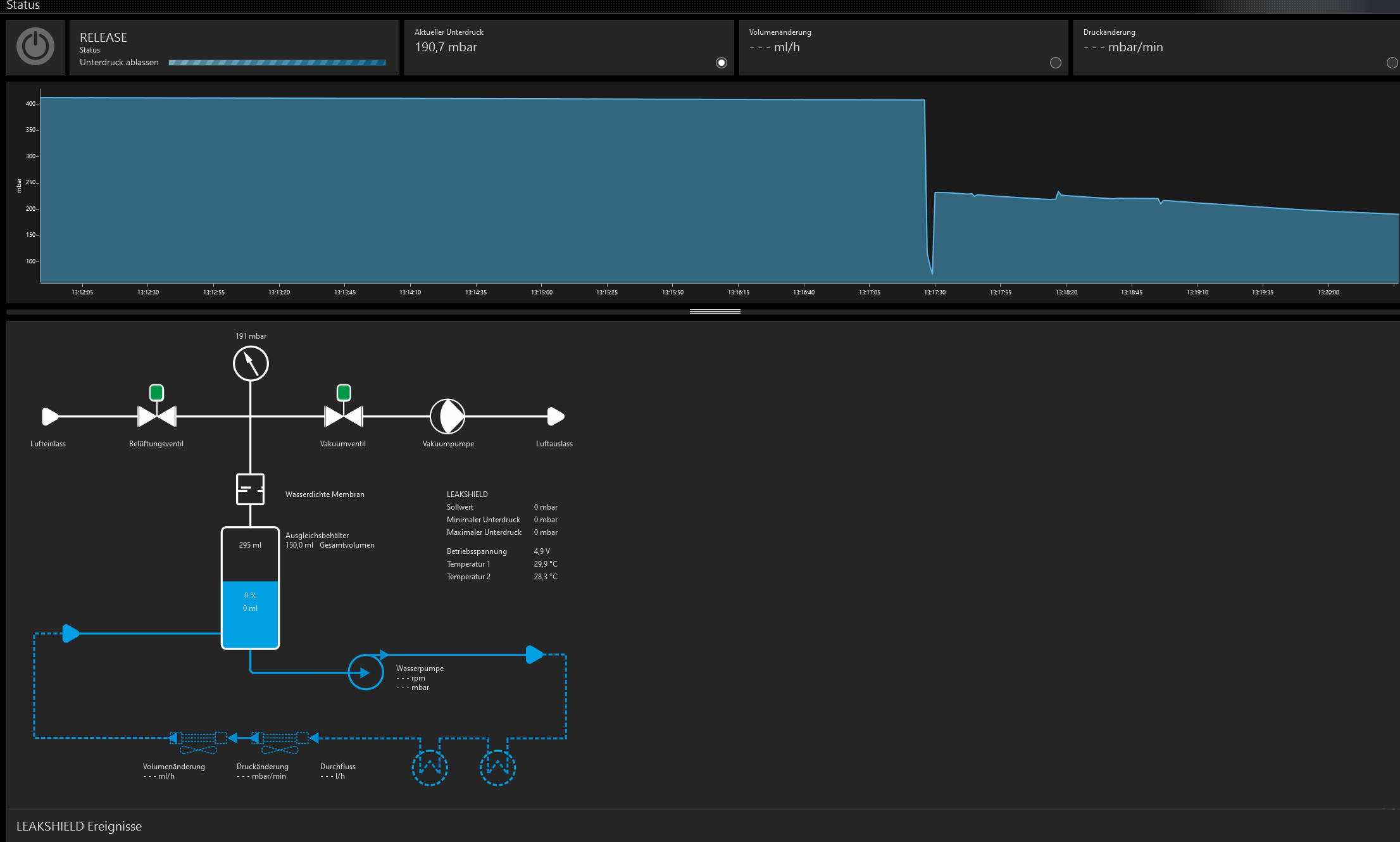Image resolution: width=1400 pixels, height=842 pixels.
Task: Click the LEAKSHIELD Ereignisse section header
Action: point(79,826)
